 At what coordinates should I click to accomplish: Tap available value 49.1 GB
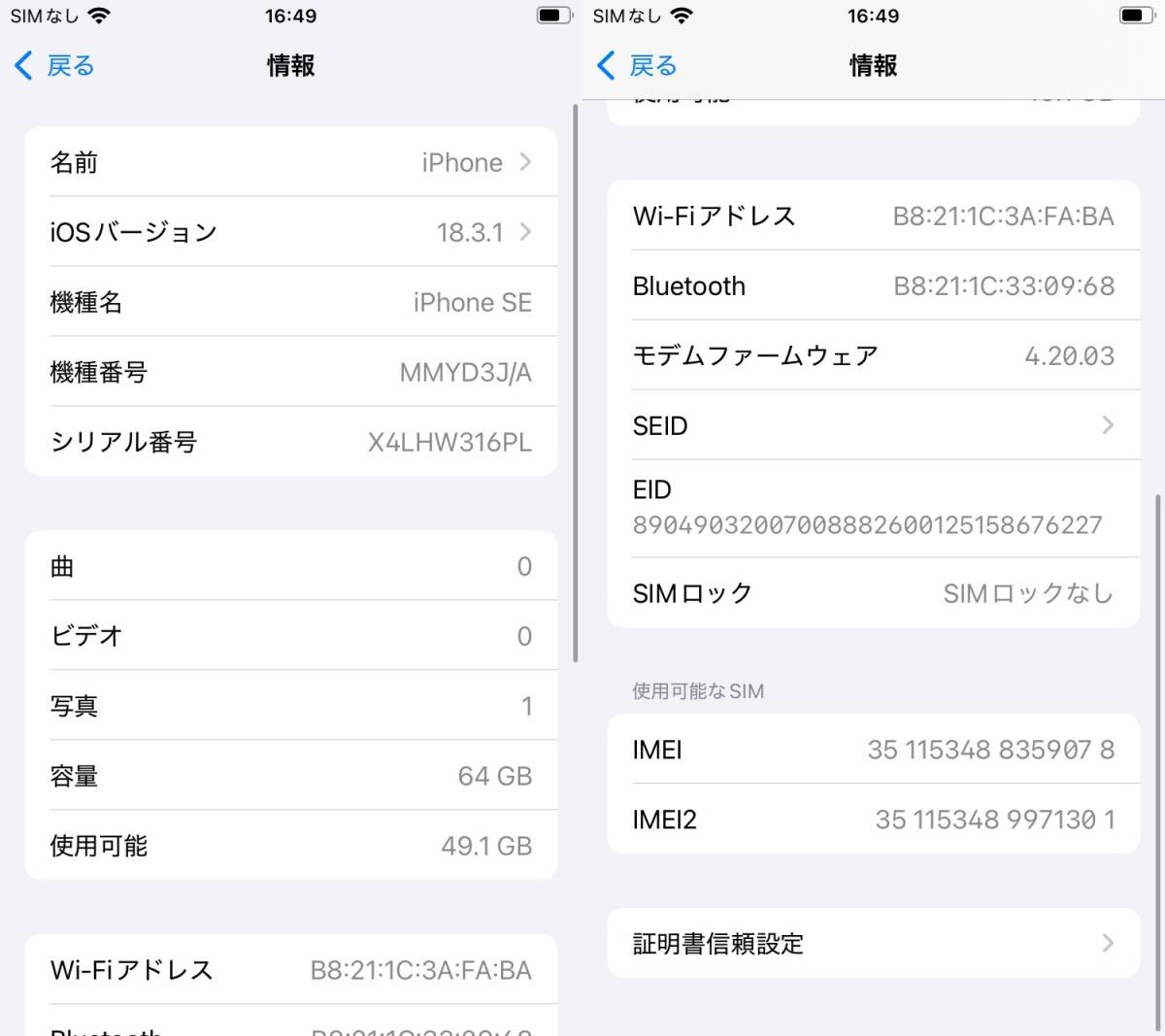[x=486, y=846]
